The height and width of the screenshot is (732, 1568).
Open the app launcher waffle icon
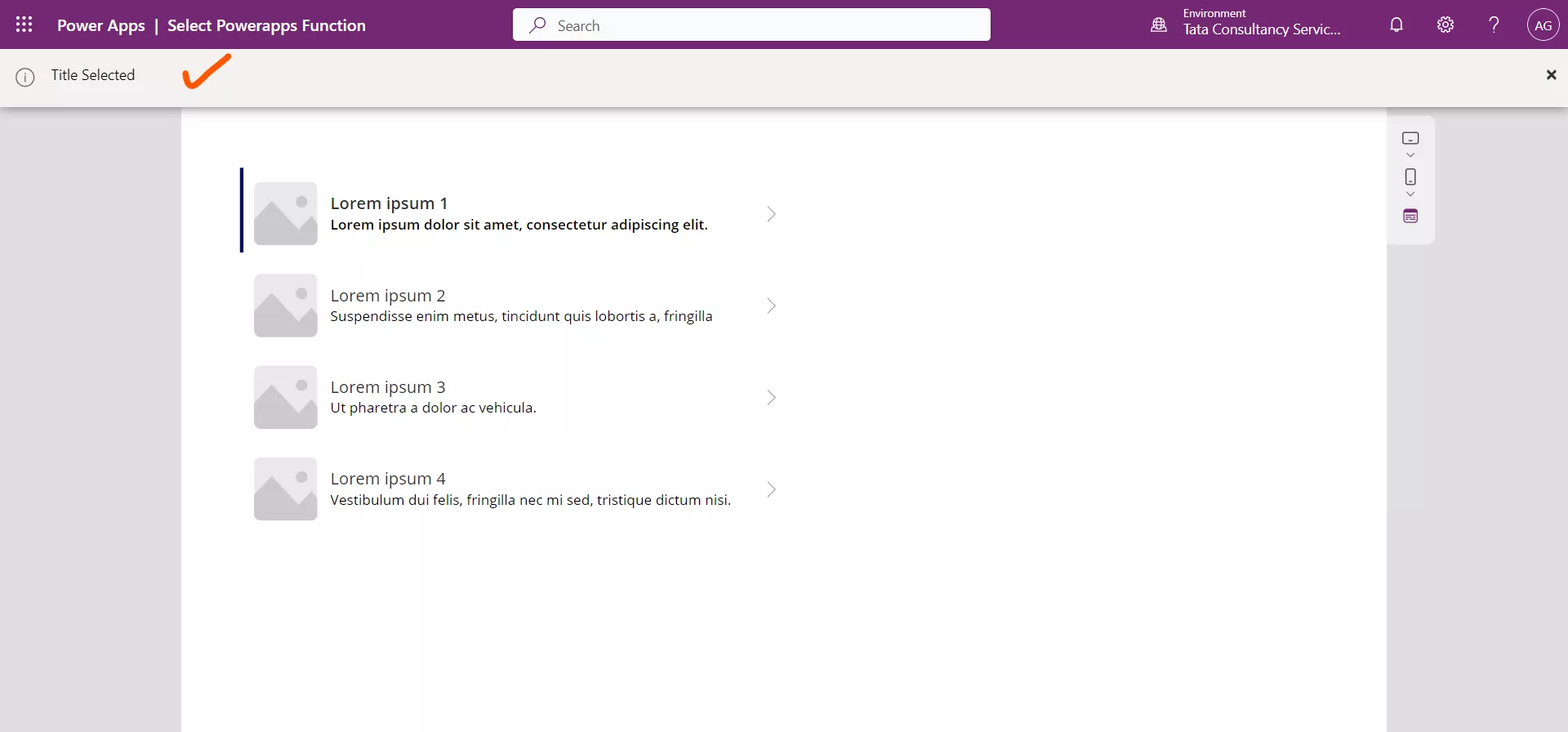[x=24, y=25]
